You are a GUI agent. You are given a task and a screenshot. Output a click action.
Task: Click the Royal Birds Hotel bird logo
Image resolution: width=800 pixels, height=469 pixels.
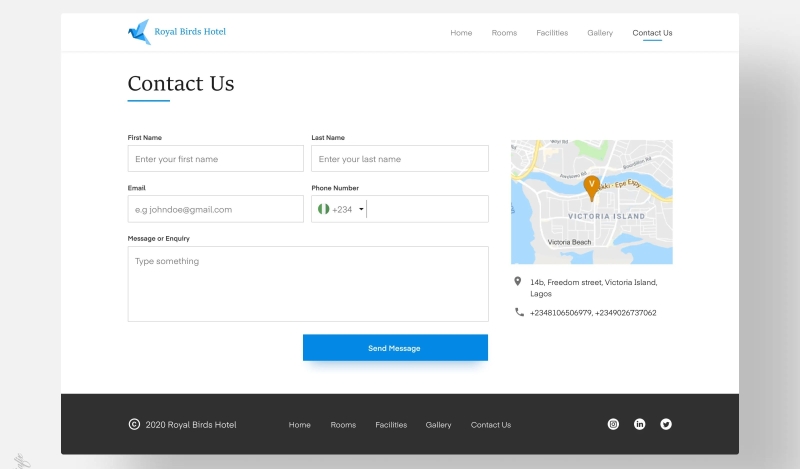coord(139,32)
